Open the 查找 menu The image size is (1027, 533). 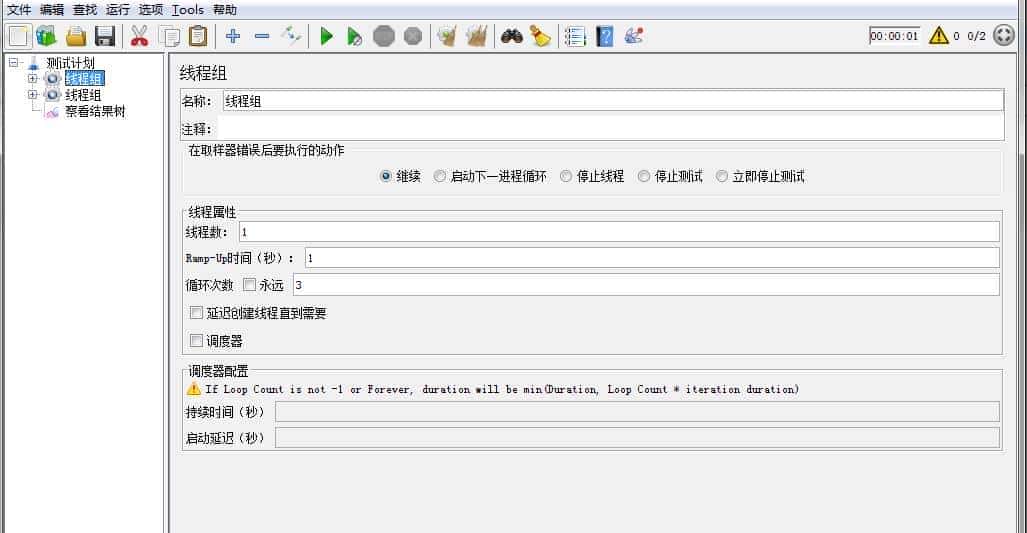pos(85,10)
